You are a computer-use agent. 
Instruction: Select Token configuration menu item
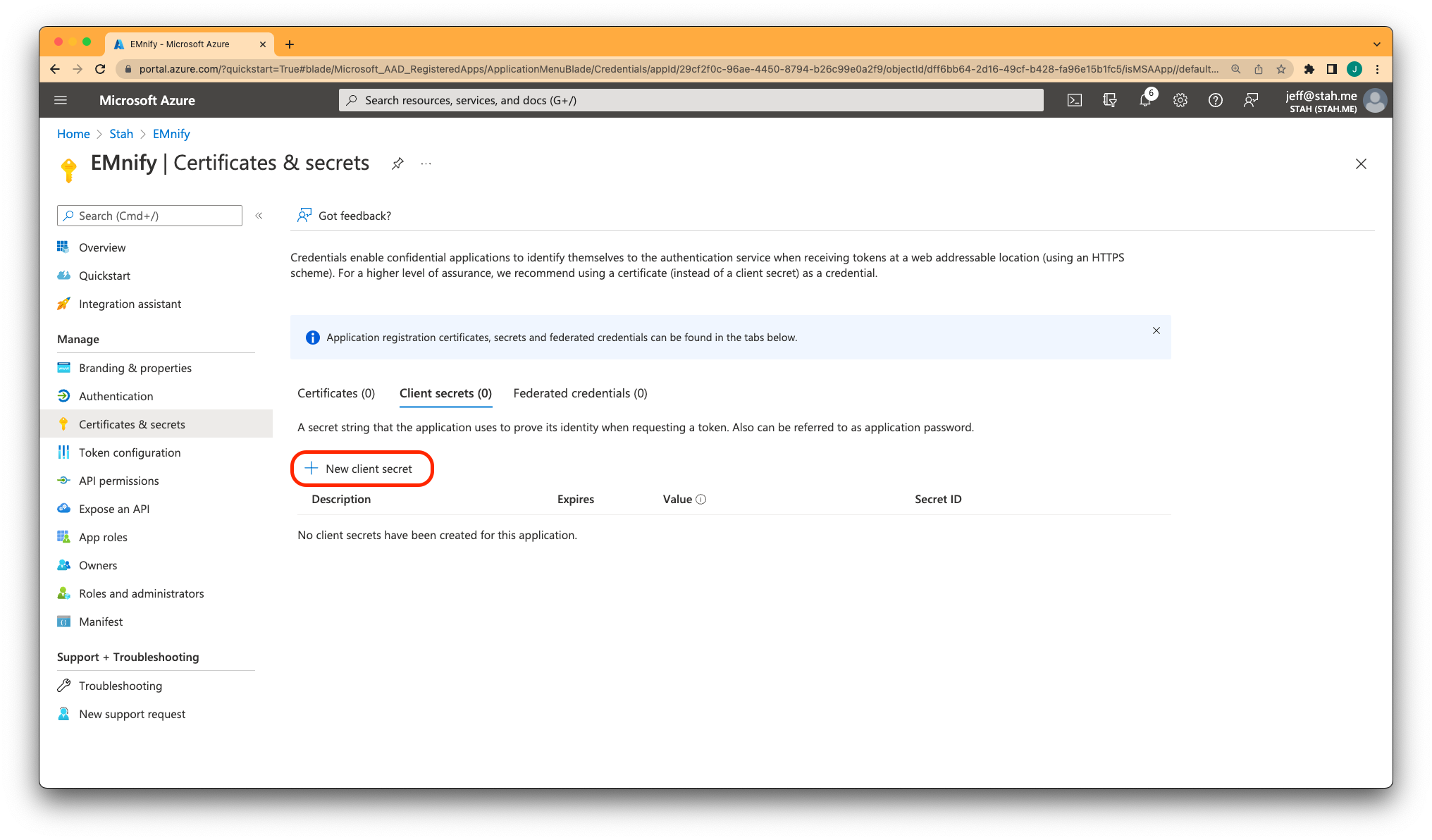[130, 452]
